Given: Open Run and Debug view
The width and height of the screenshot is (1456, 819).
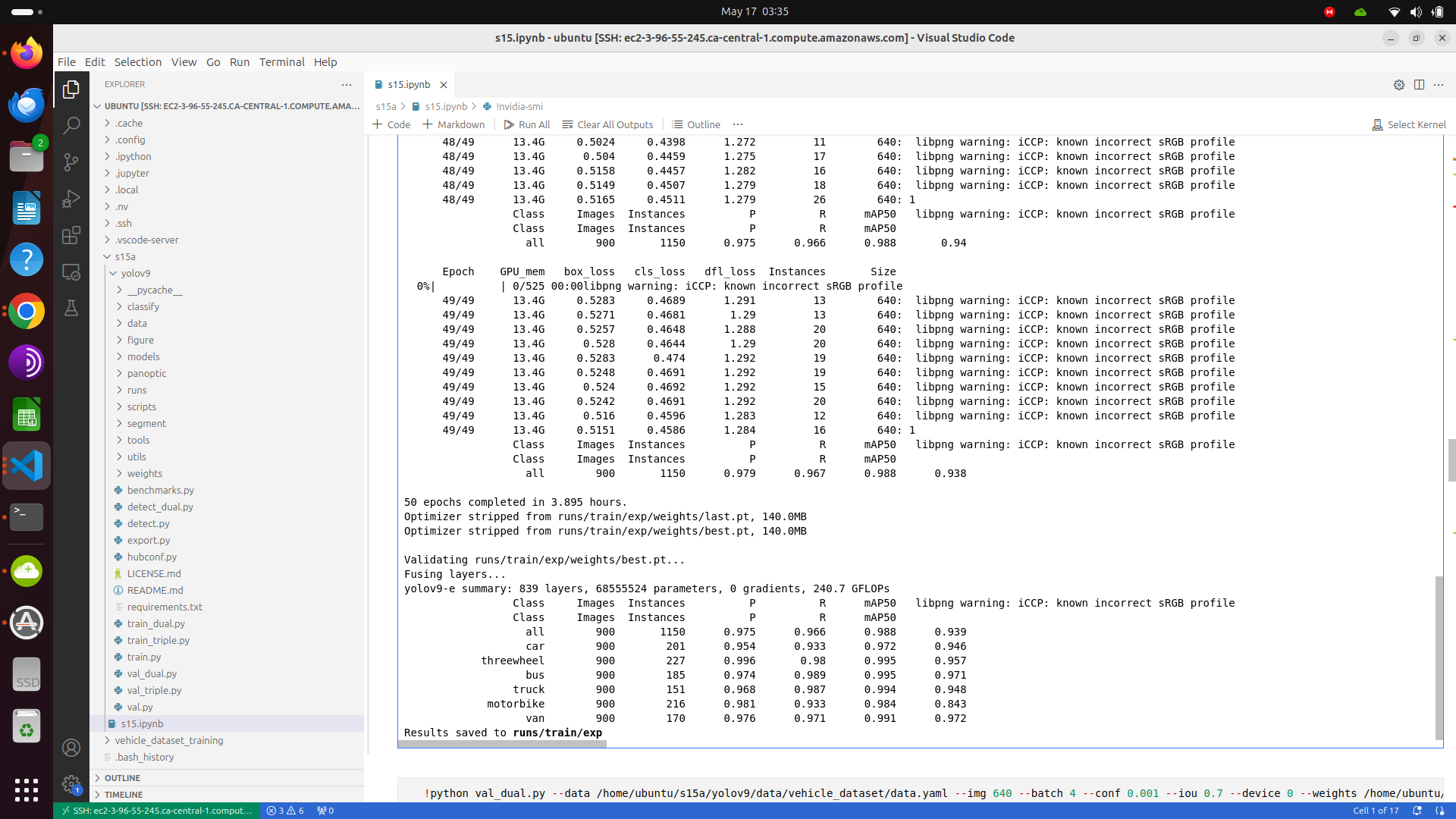Looking at the screenshot, I should coord(71,199).
